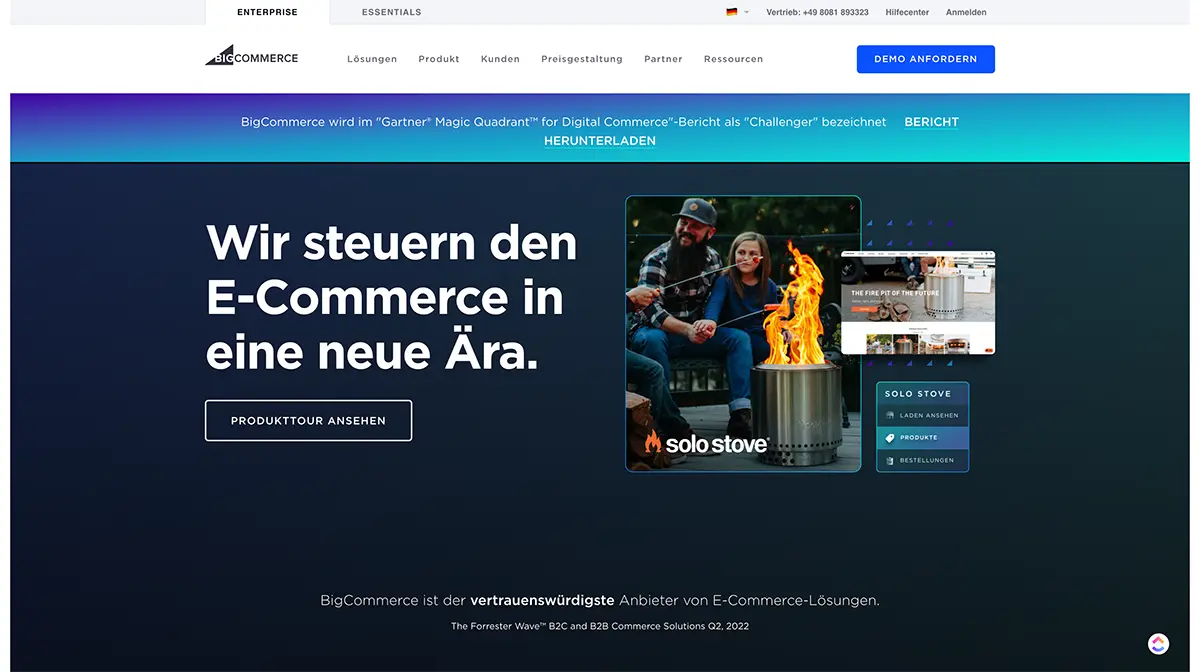This screenshot has height=672, width=1200.
Task: Open the language selector dropdown arrow
Action: (745, 12)
